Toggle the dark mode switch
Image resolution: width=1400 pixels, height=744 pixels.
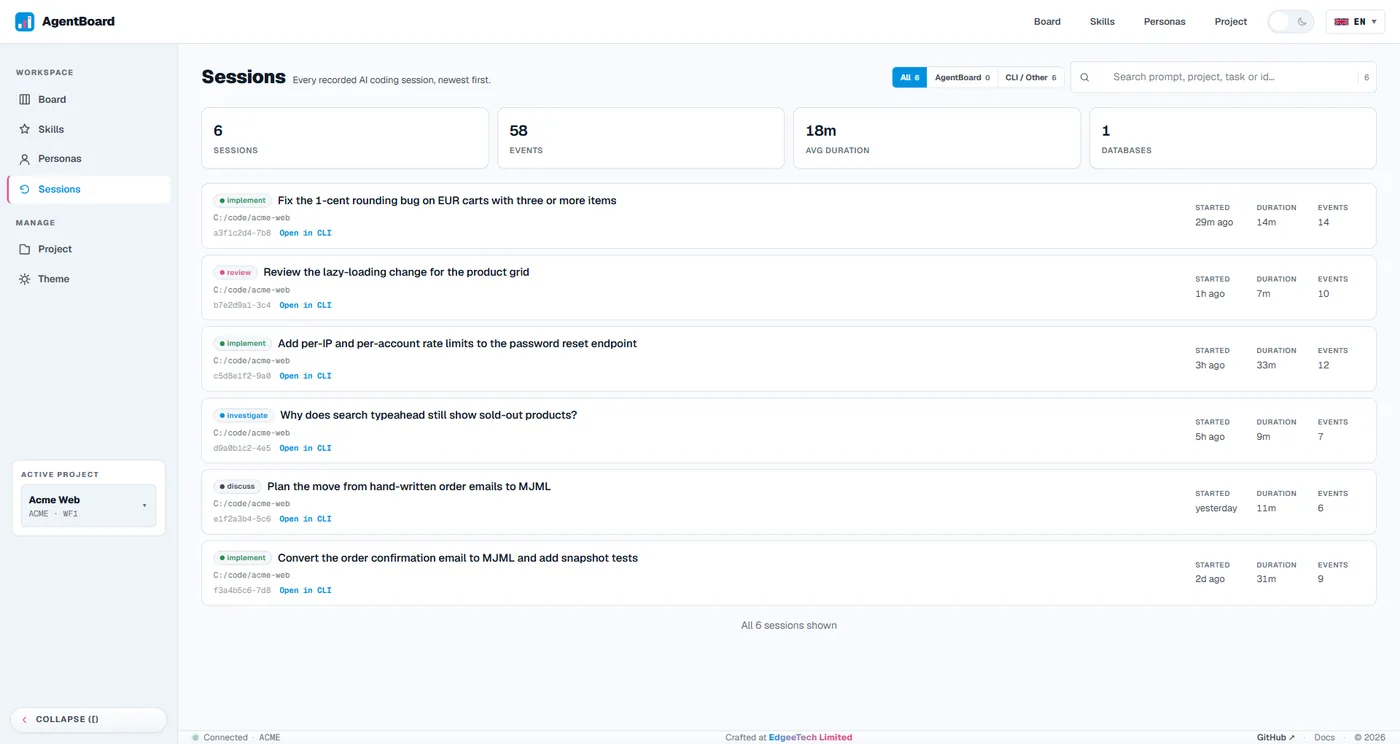[1290, 22]
